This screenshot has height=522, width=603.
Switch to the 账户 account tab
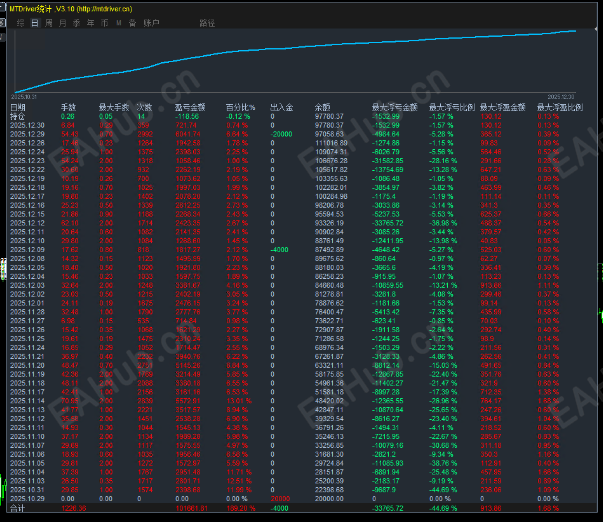click(151, 23)
